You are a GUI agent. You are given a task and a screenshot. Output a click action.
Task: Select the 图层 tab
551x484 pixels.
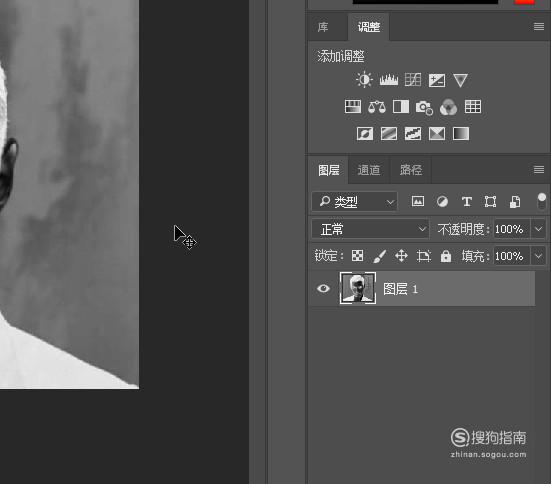click(x=329, y=170)
